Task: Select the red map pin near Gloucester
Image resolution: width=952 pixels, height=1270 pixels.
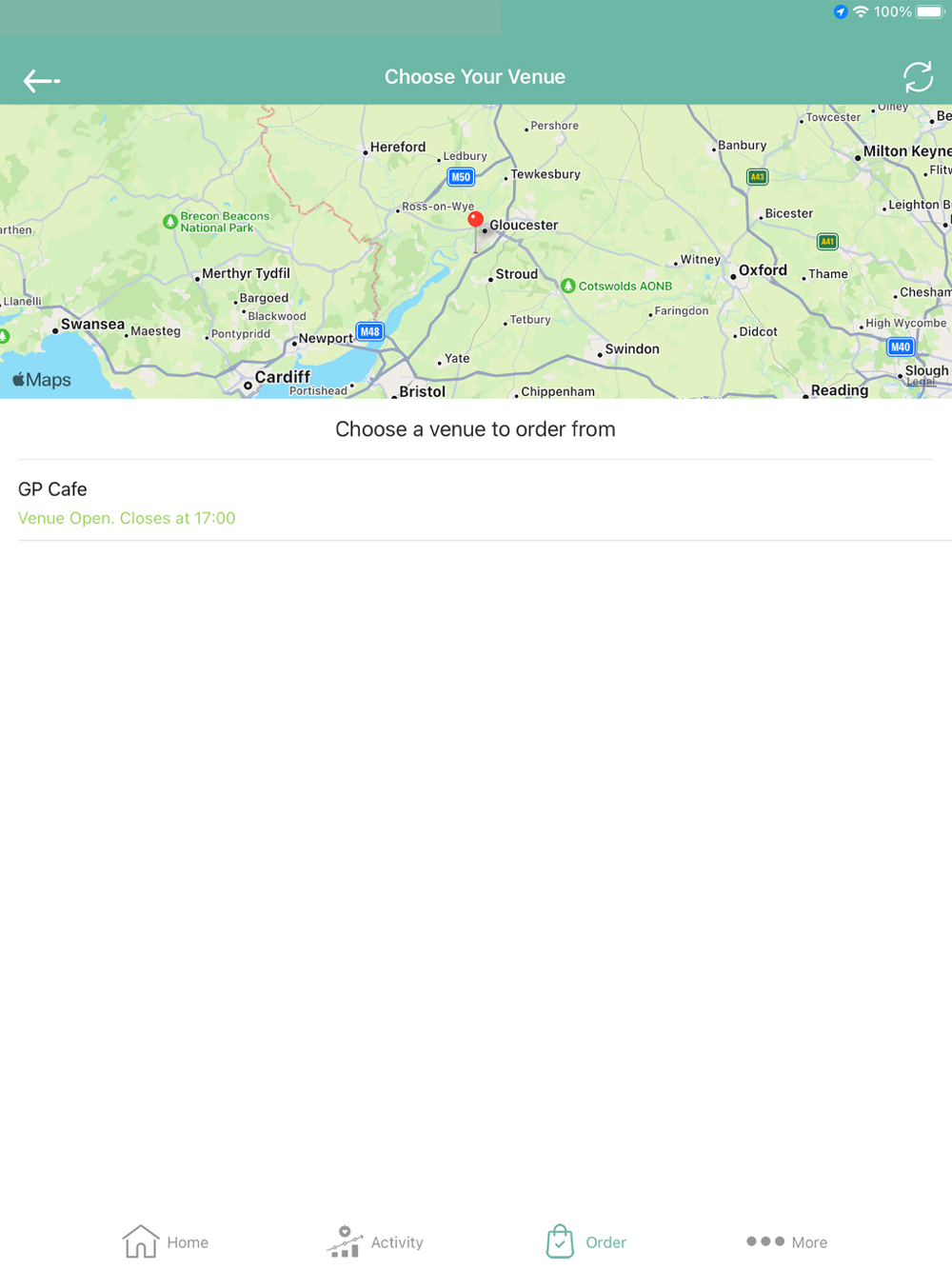Action: tap(475, 220)
